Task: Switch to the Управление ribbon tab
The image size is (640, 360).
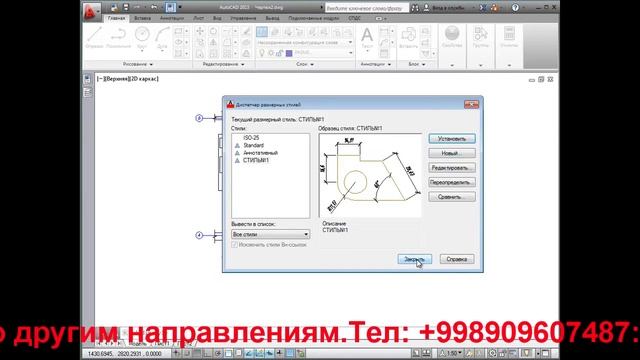Action: (243, 18)
